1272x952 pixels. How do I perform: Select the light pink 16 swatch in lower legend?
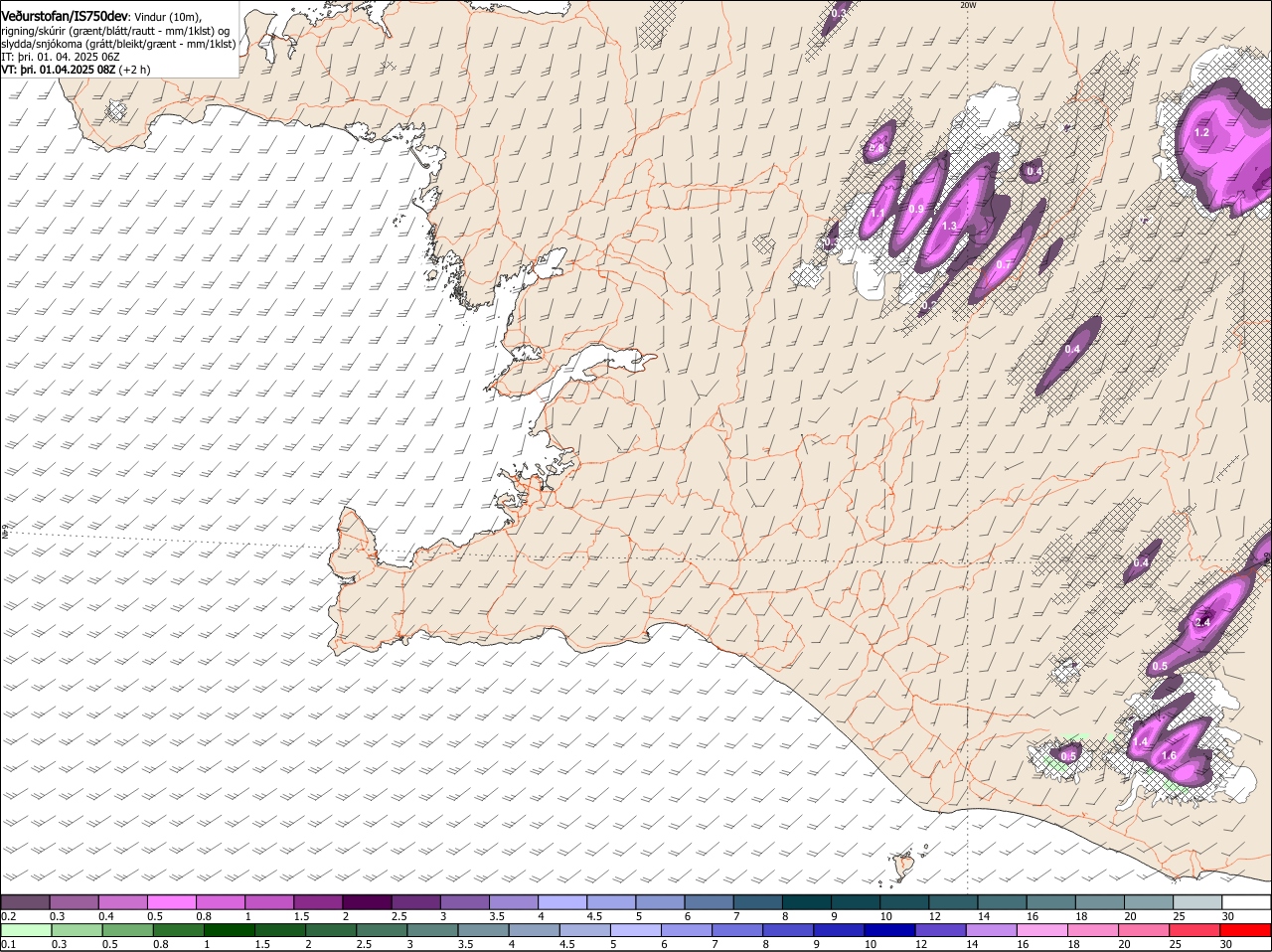1041,931
